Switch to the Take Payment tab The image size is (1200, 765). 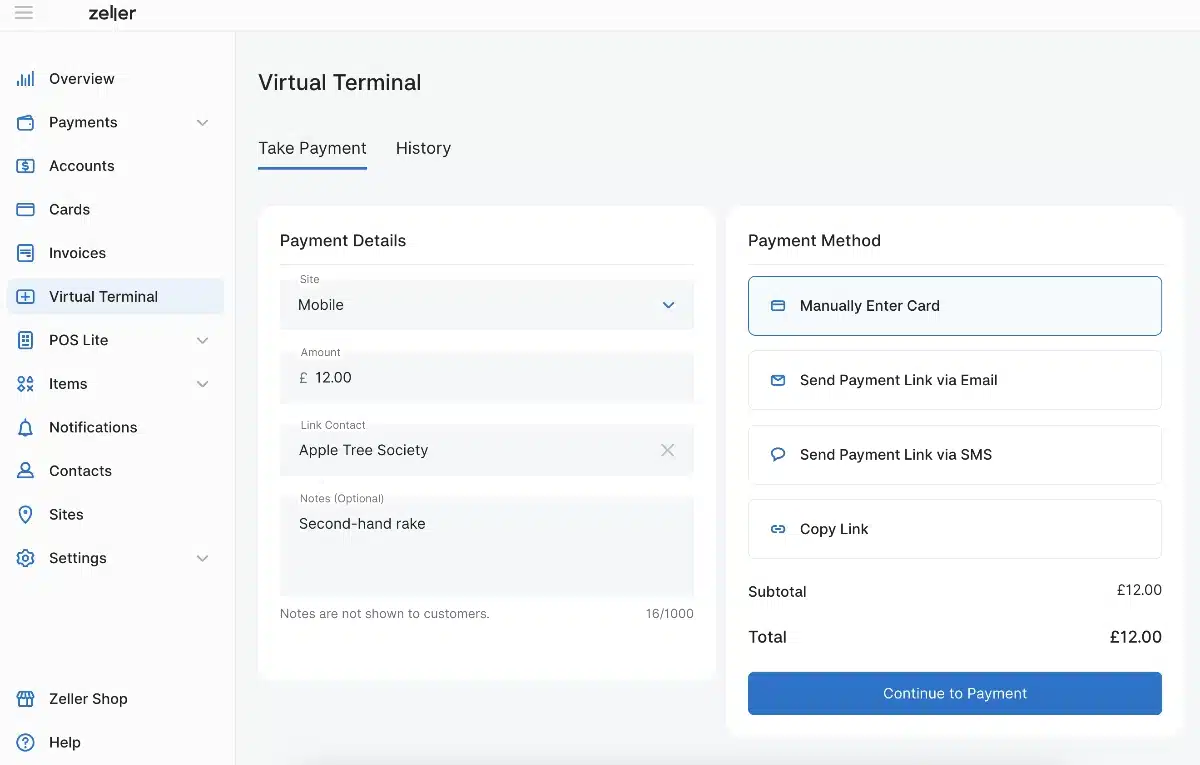tap(312, 148)
